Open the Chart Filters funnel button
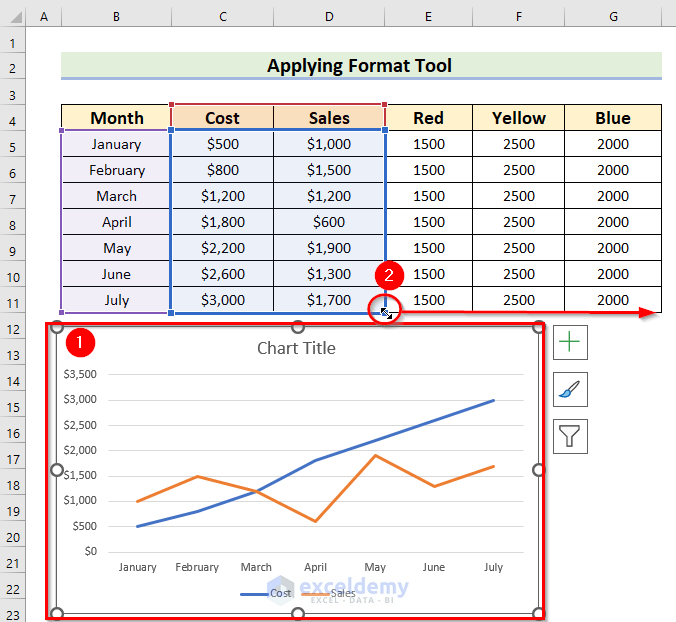Screen dimensions: 676x622 click(570, 436)
